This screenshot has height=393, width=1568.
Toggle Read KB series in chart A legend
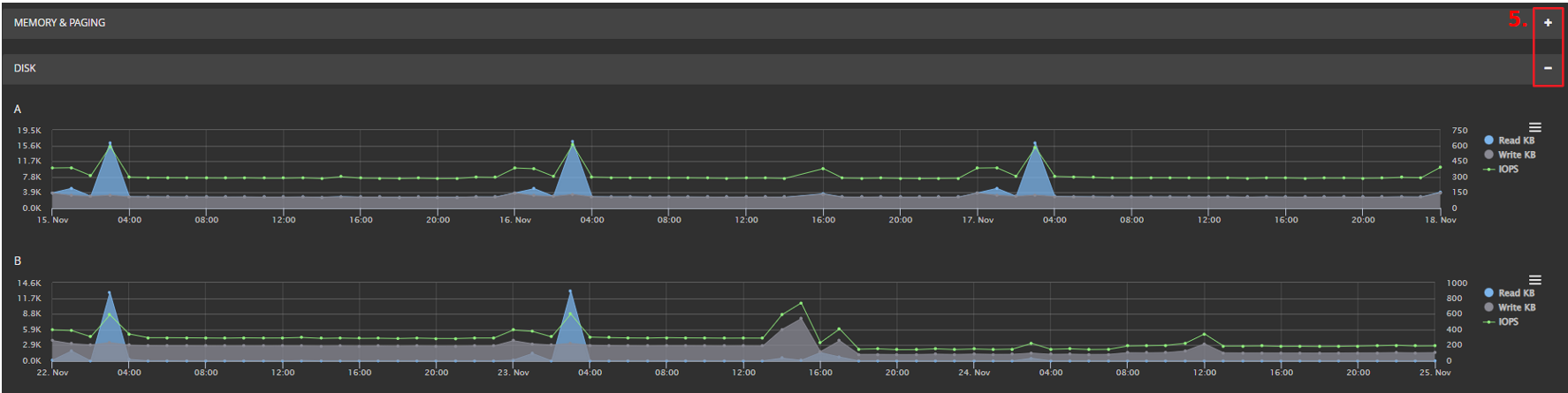[1516, 140]
